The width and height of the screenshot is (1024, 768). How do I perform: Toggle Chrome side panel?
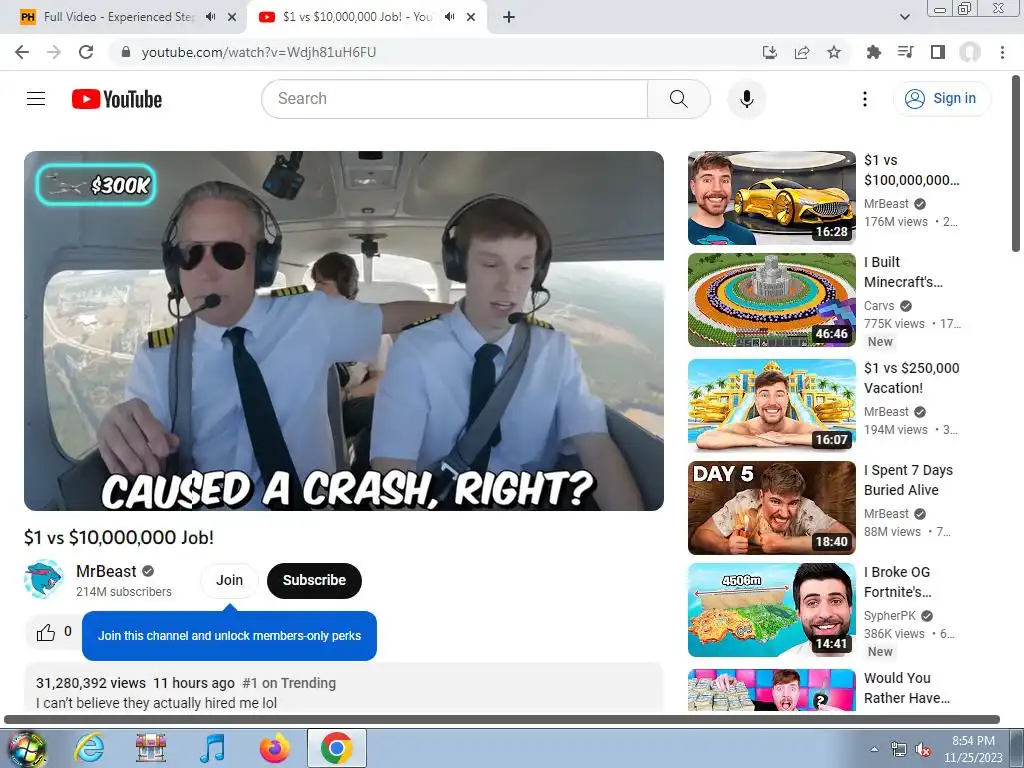938,52
